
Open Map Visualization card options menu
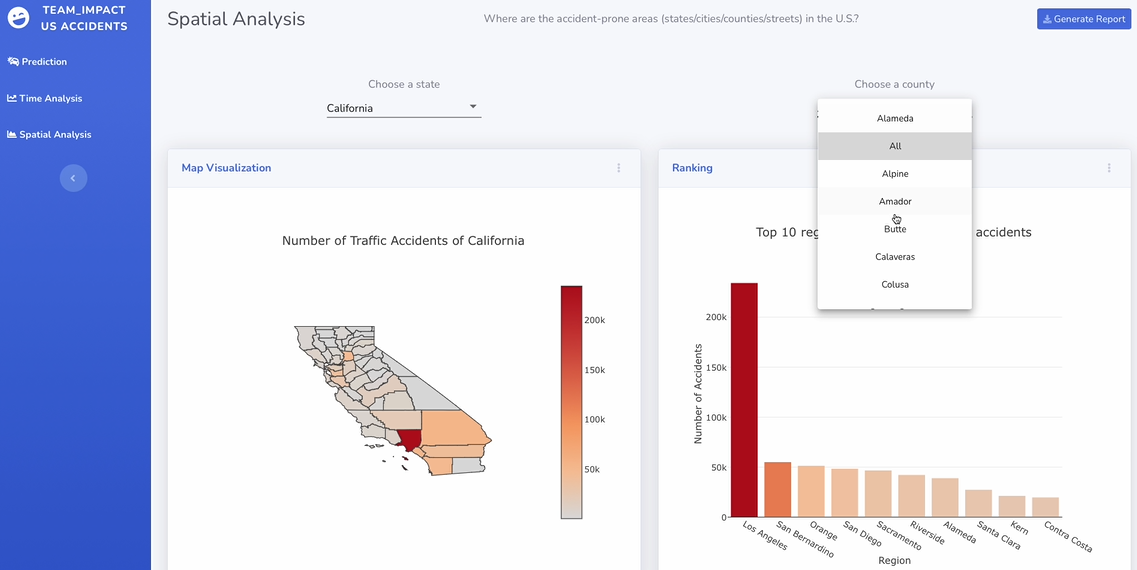pyautogui.click(x=619, y=168)
